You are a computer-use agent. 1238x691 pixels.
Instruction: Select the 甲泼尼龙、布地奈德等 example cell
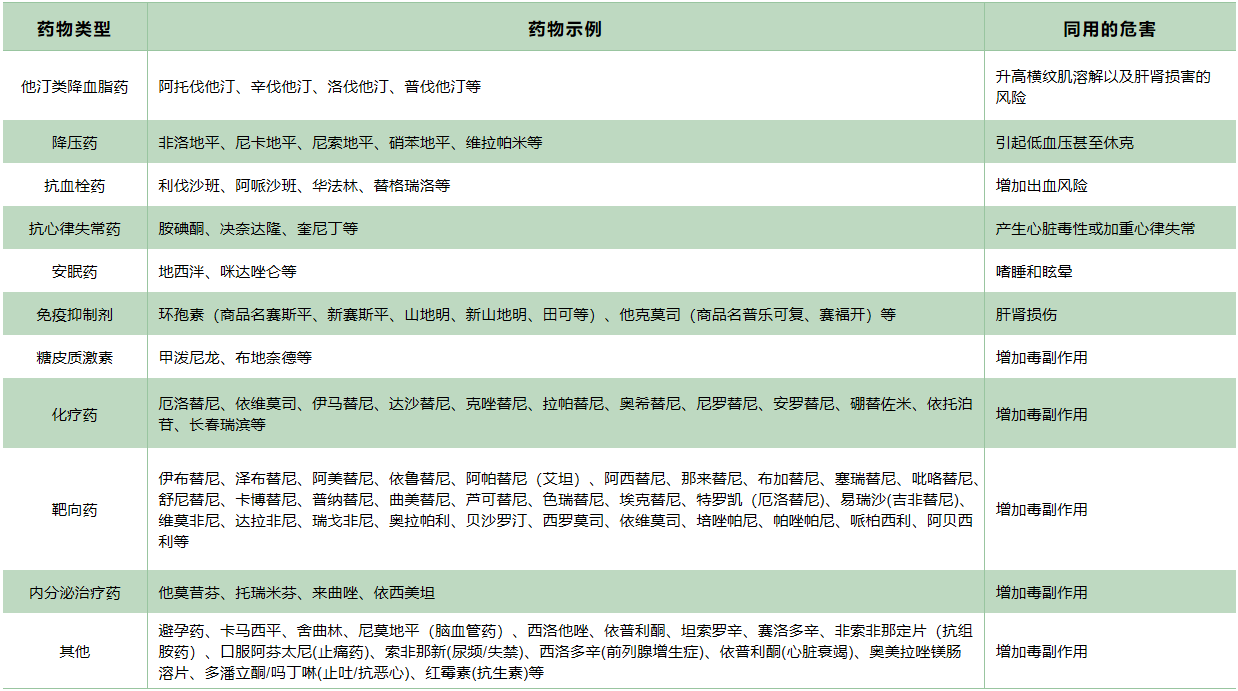tap(235, 358)
